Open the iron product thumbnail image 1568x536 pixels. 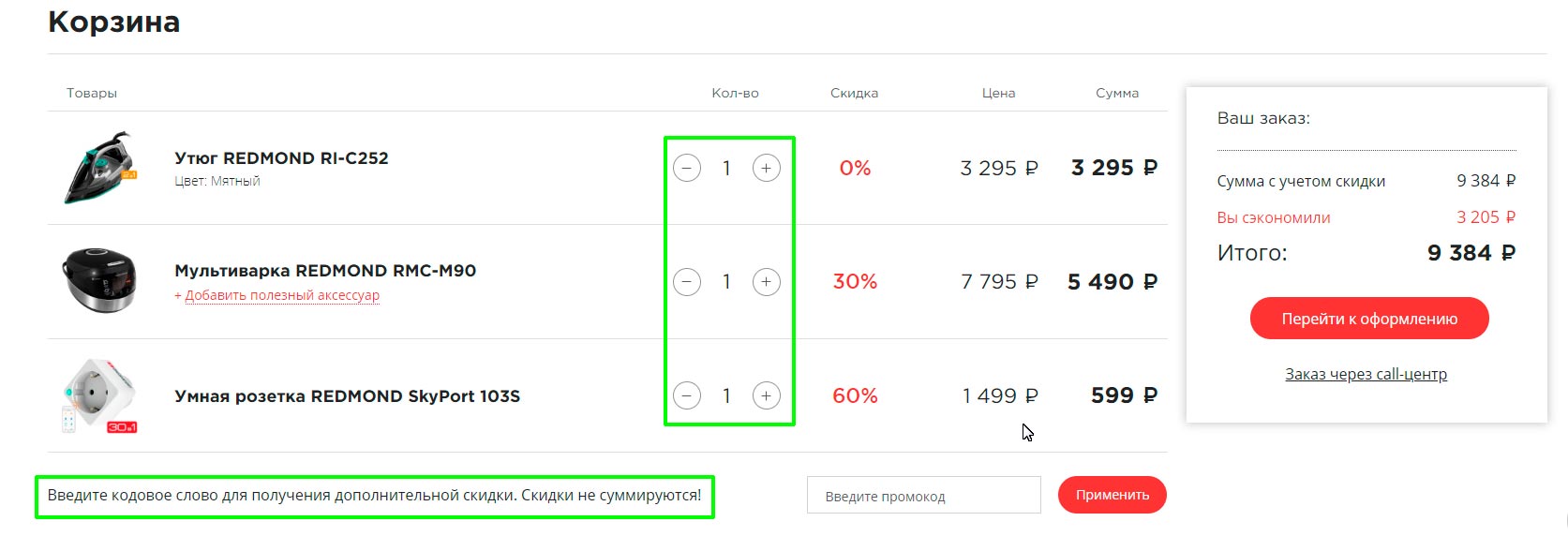pyautogui.click(x=100, y=169)
